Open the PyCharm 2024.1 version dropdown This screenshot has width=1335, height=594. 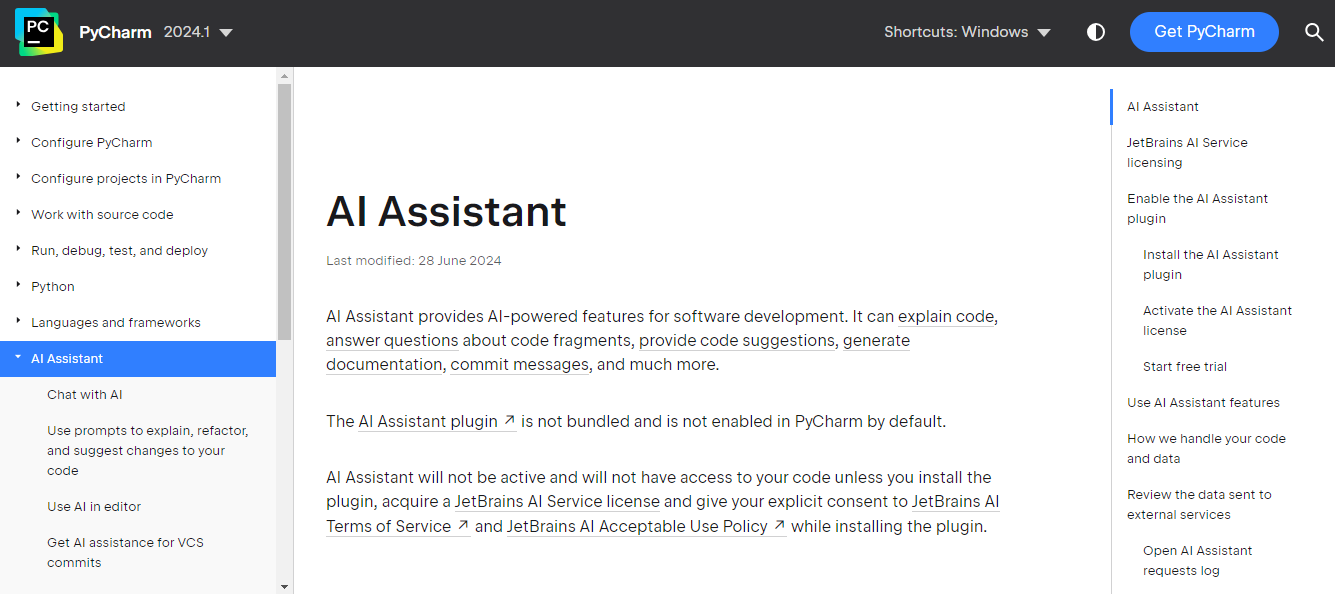(198, 32)
